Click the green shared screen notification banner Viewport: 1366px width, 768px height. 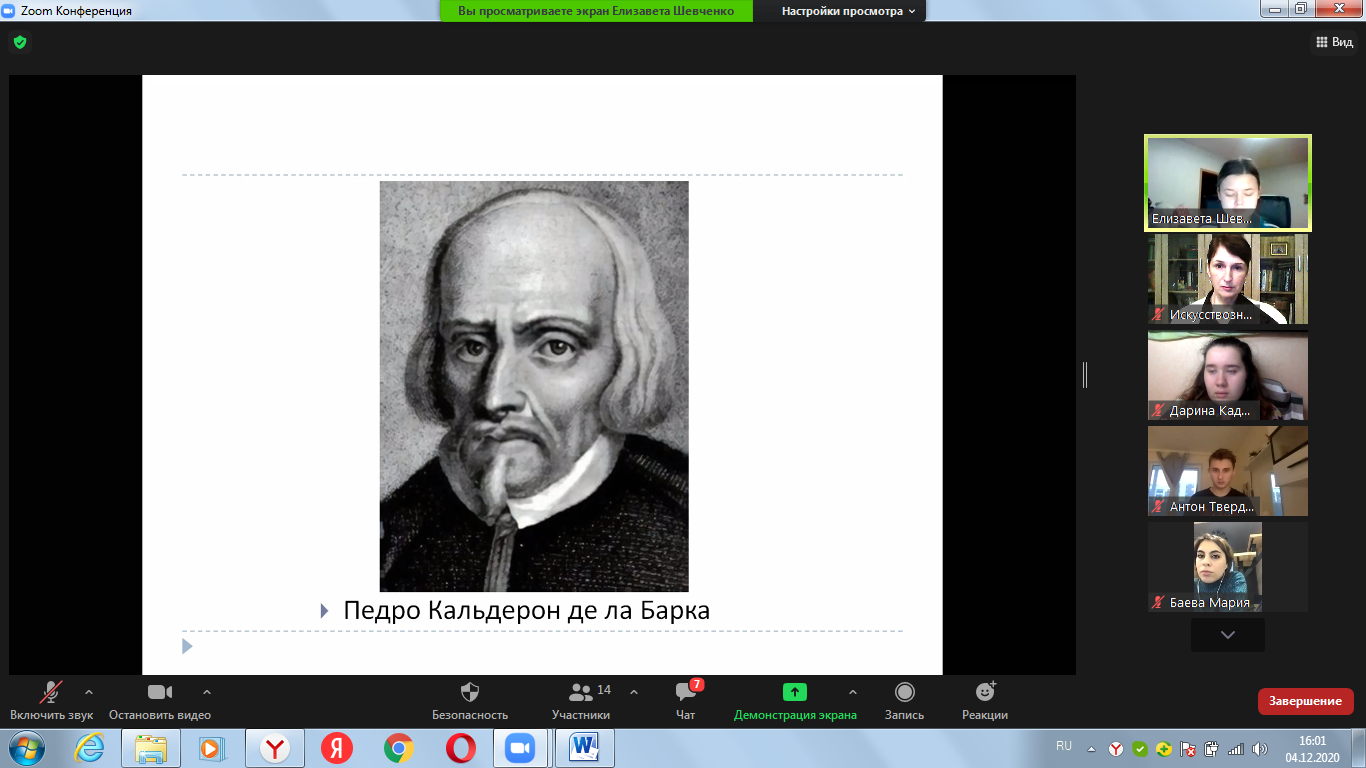[x=596, y=11]
